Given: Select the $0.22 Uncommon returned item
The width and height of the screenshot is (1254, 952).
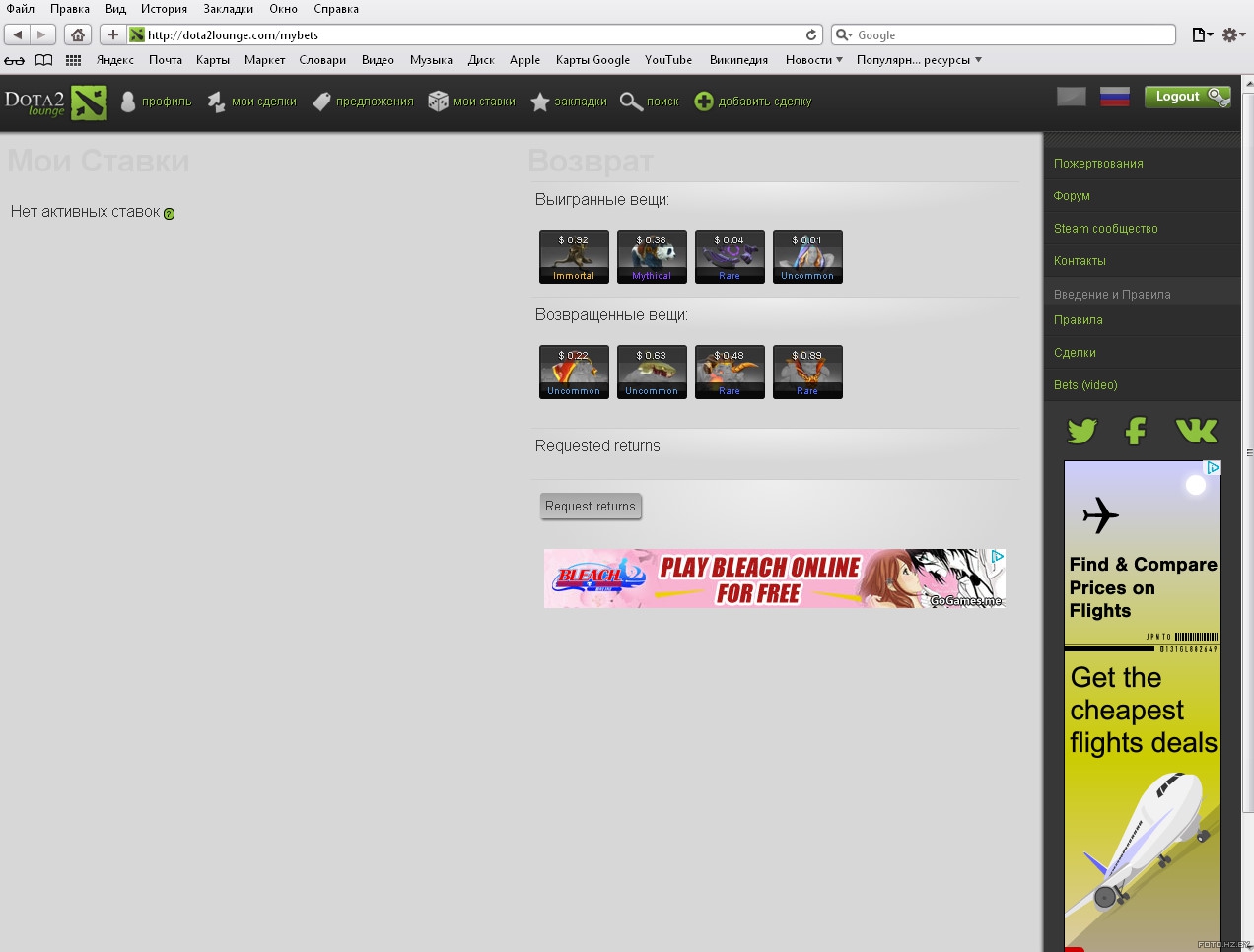Looking at the screenshot, I should (574, 373).
